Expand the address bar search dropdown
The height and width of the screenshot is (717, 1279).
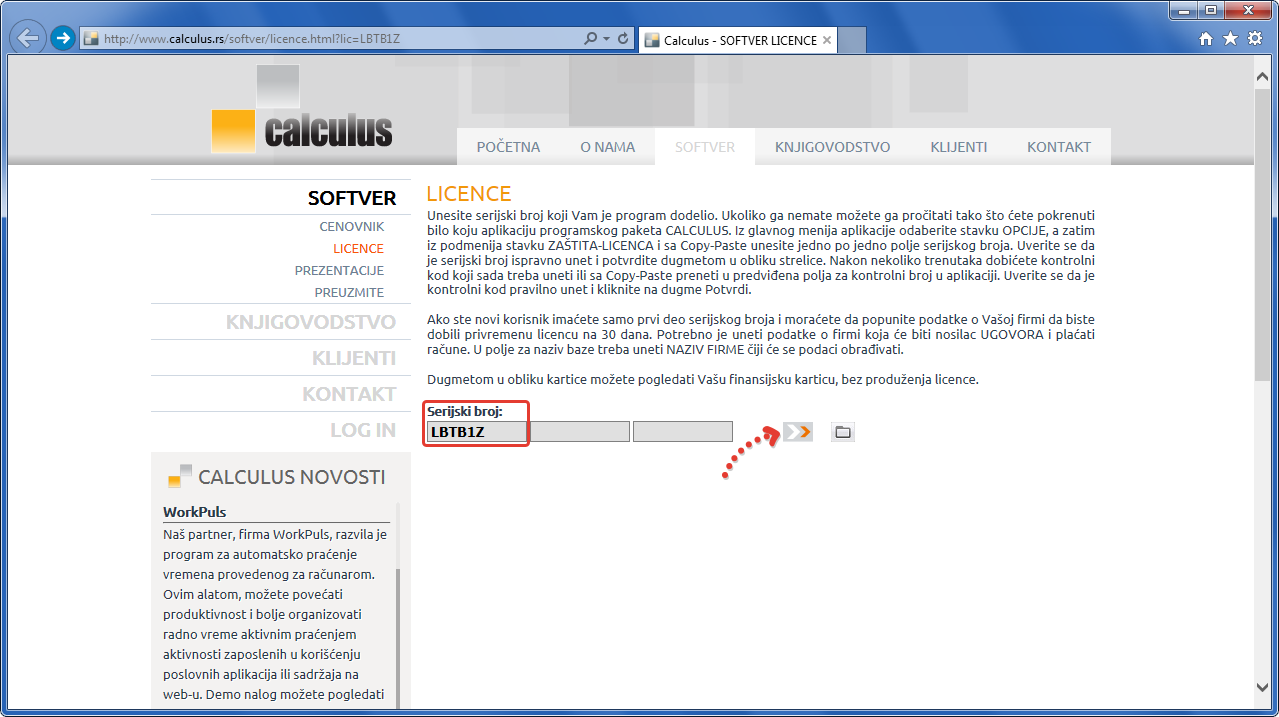tap(606, 39)
